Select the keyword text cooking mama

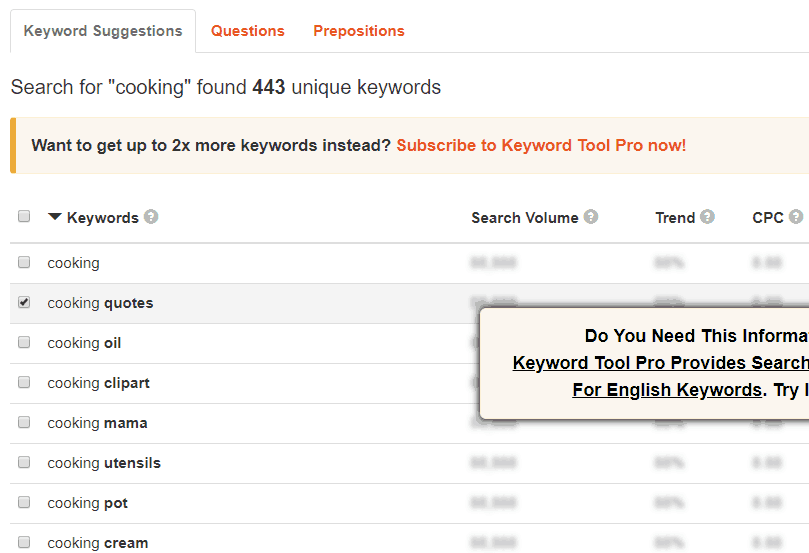98,423
